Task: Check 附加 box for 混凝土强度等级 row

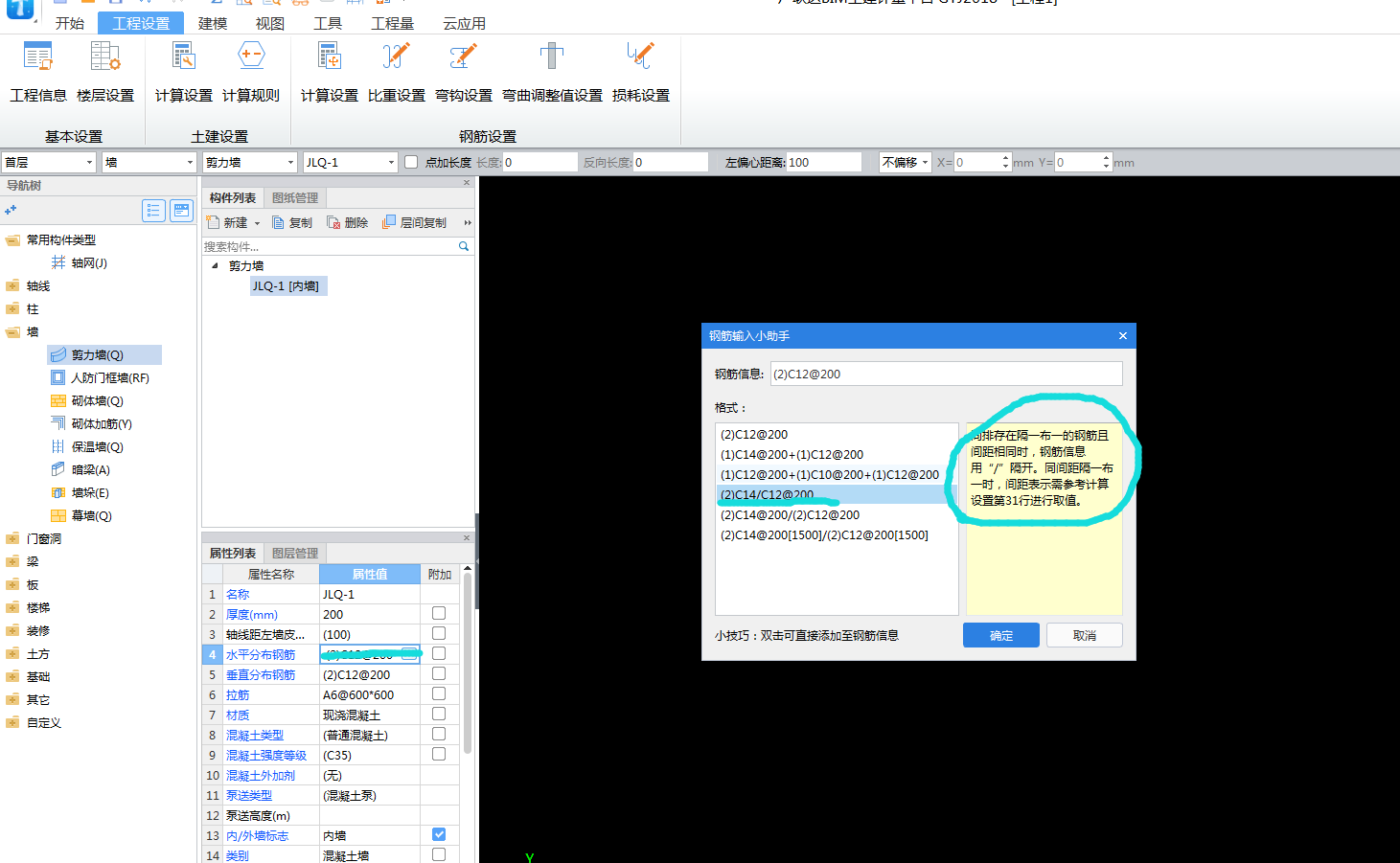Action: click(x=439, y=754)
